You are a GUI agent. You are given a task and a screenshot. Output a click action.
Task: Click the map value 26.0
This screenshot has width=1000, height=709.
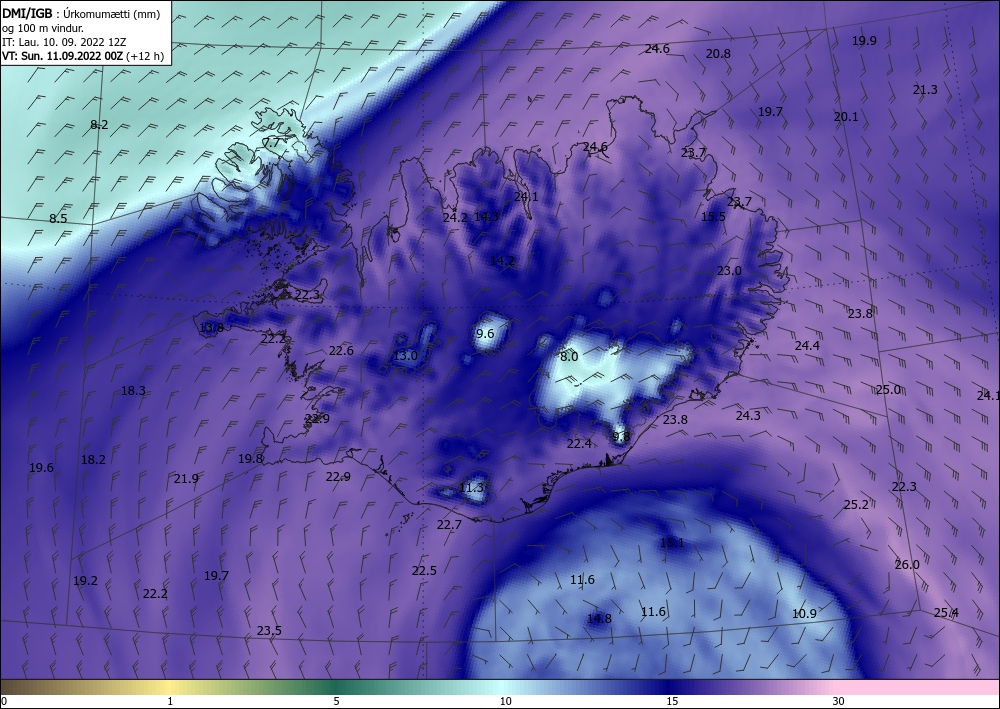(x=907, y=564)
